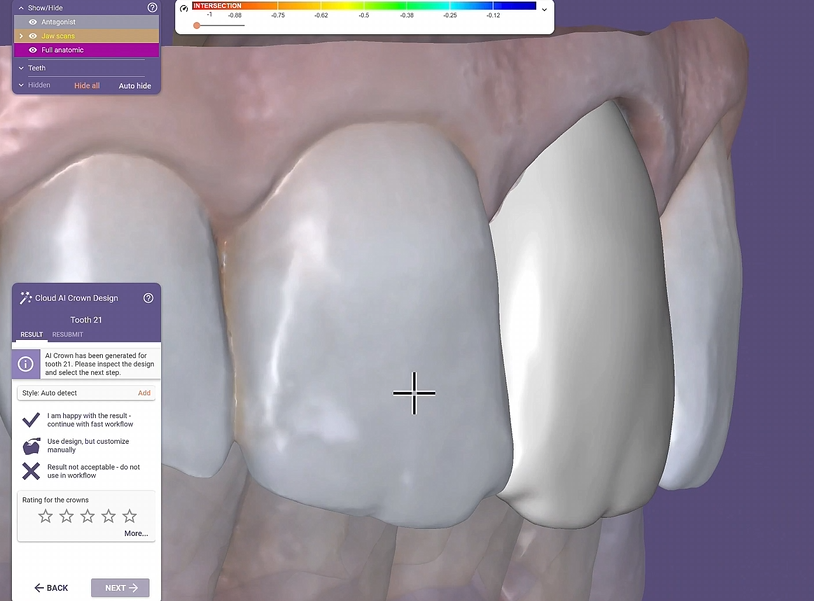Click the Cloud AI Crown Design wand icon
The image size is (814, 601).
pos(25,298)
